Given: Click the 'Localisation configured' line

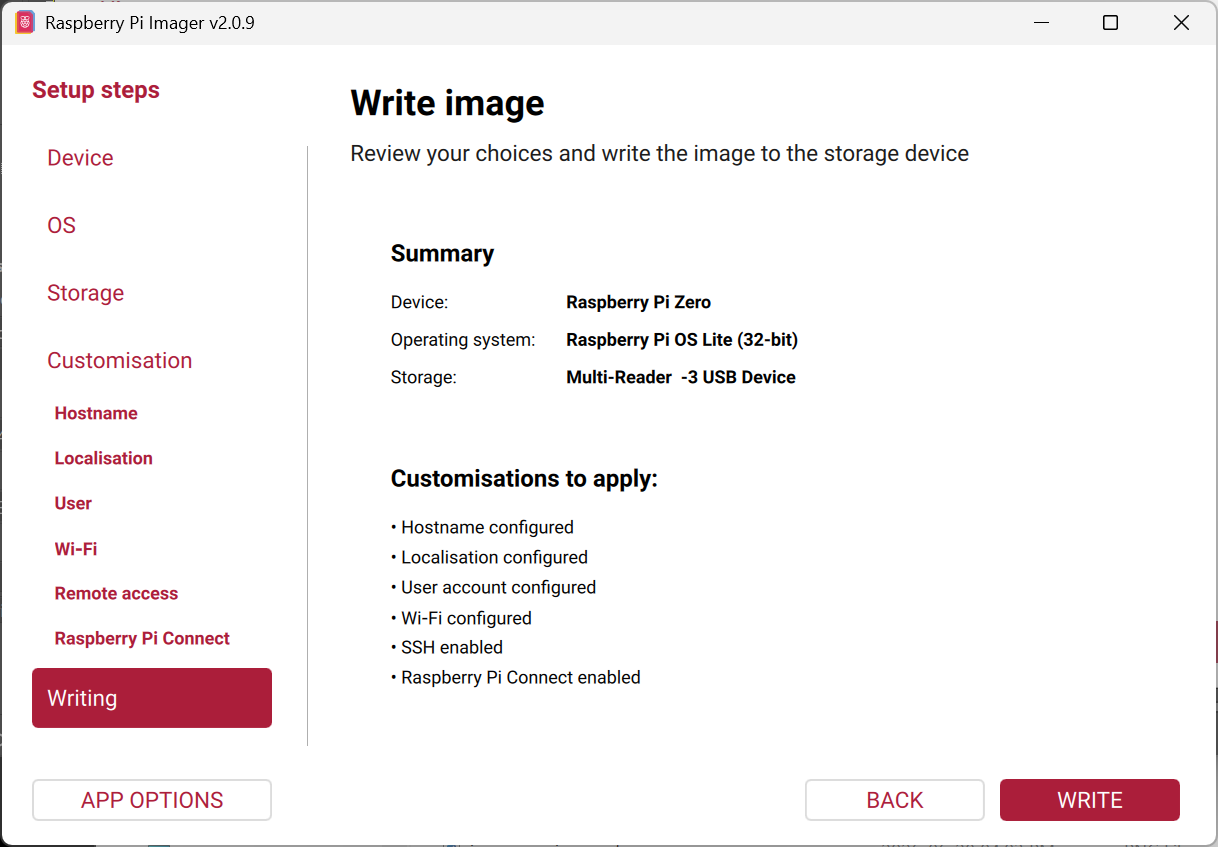Looking at the screenshot, I should coord(489,557).
